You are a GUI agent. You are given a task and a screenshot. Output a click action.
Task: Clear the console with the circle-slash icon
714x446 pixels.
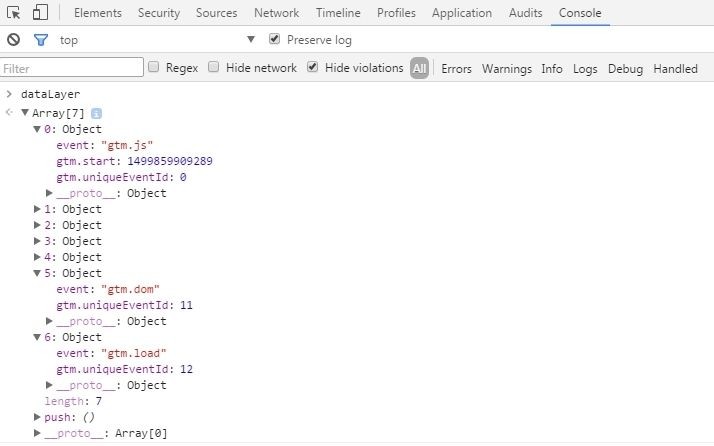[x=13, y=40]
